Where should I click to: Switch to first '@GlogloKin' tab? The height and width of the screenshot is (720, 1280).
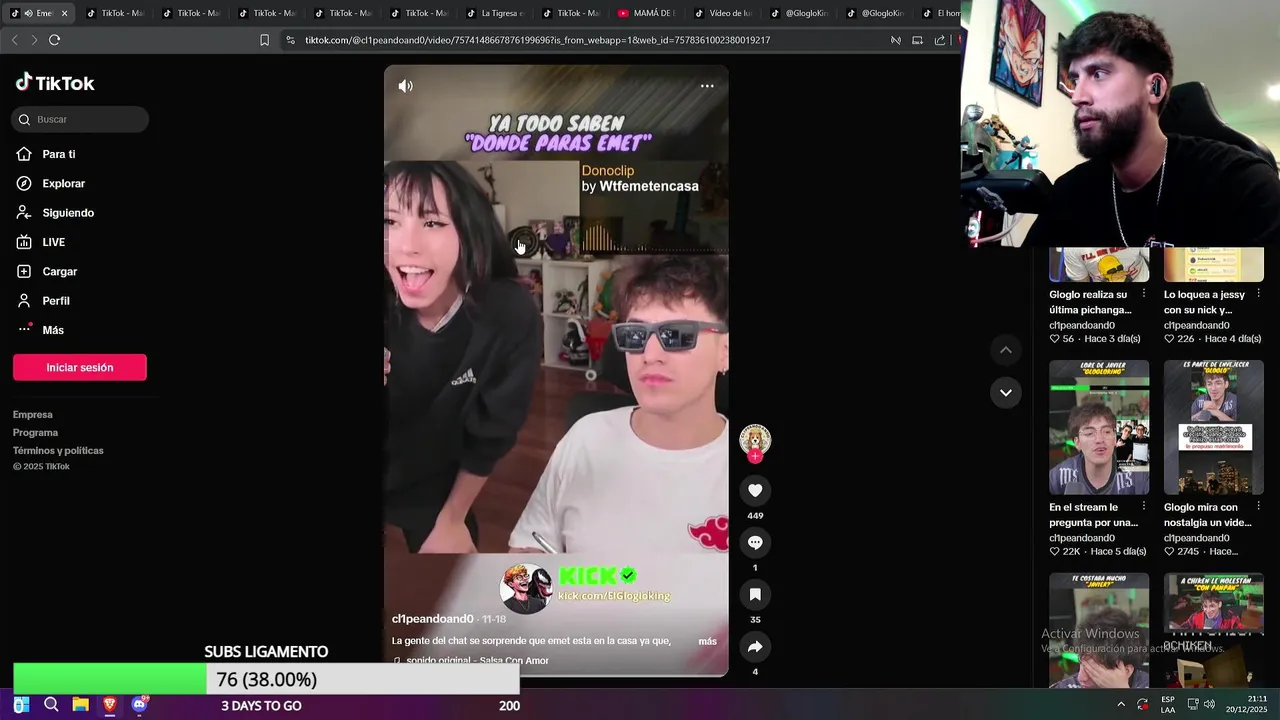point(801,13)
